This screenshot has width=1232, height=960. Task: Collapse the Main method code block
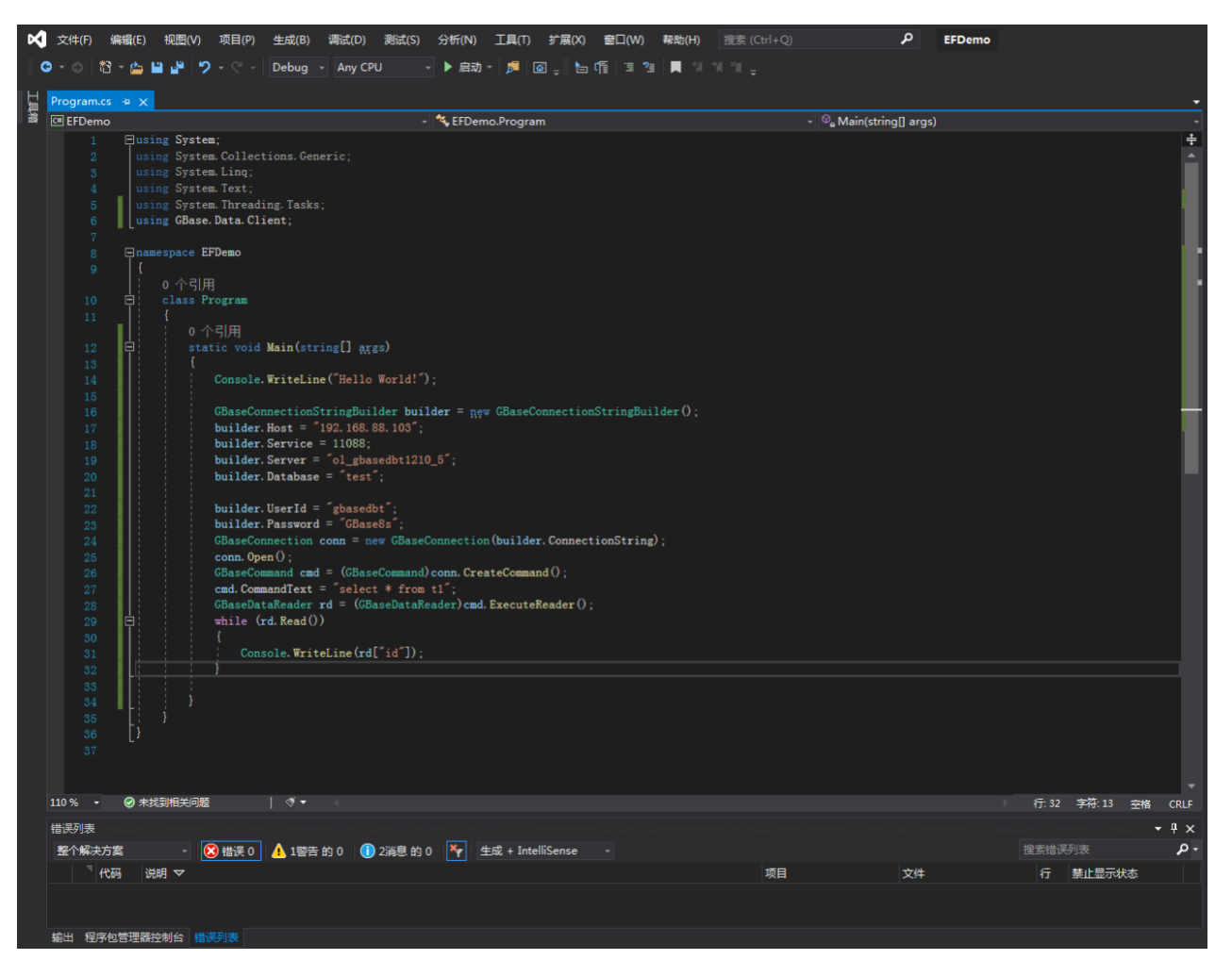tap(130, 348)
